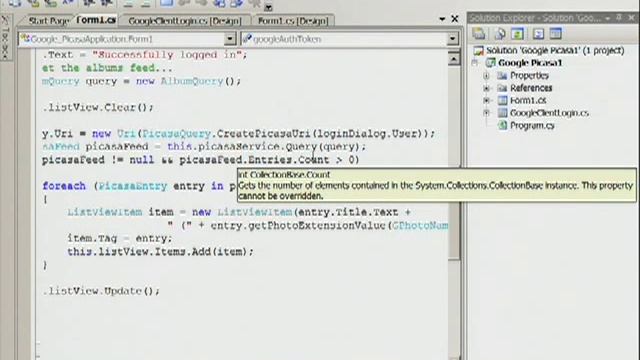Open Properties from Solution Explorer toolbar

(x=479, y=33)
